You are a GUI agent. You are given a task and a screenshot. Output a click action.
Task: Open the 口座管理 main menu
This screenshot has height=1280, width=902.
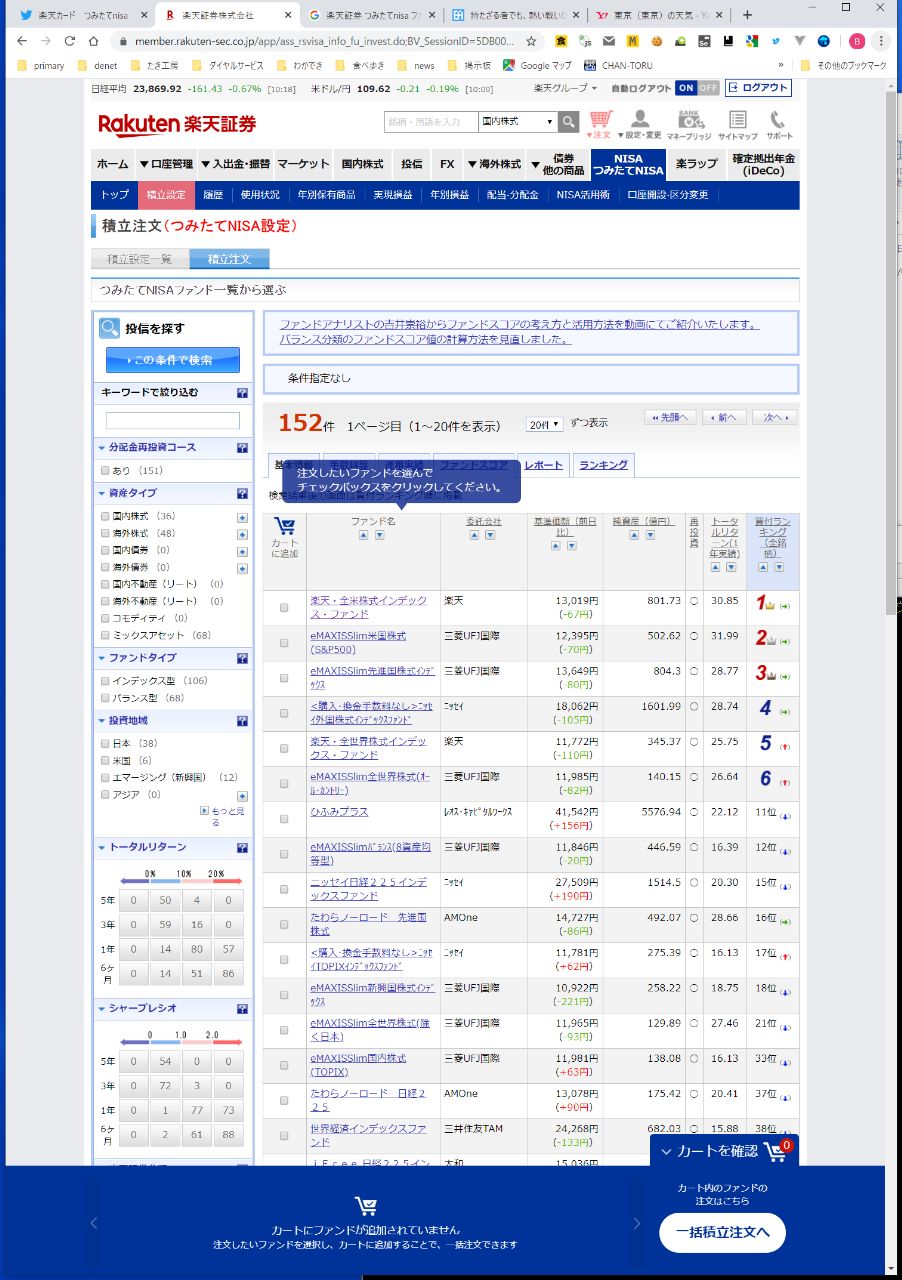coord(166,164)
